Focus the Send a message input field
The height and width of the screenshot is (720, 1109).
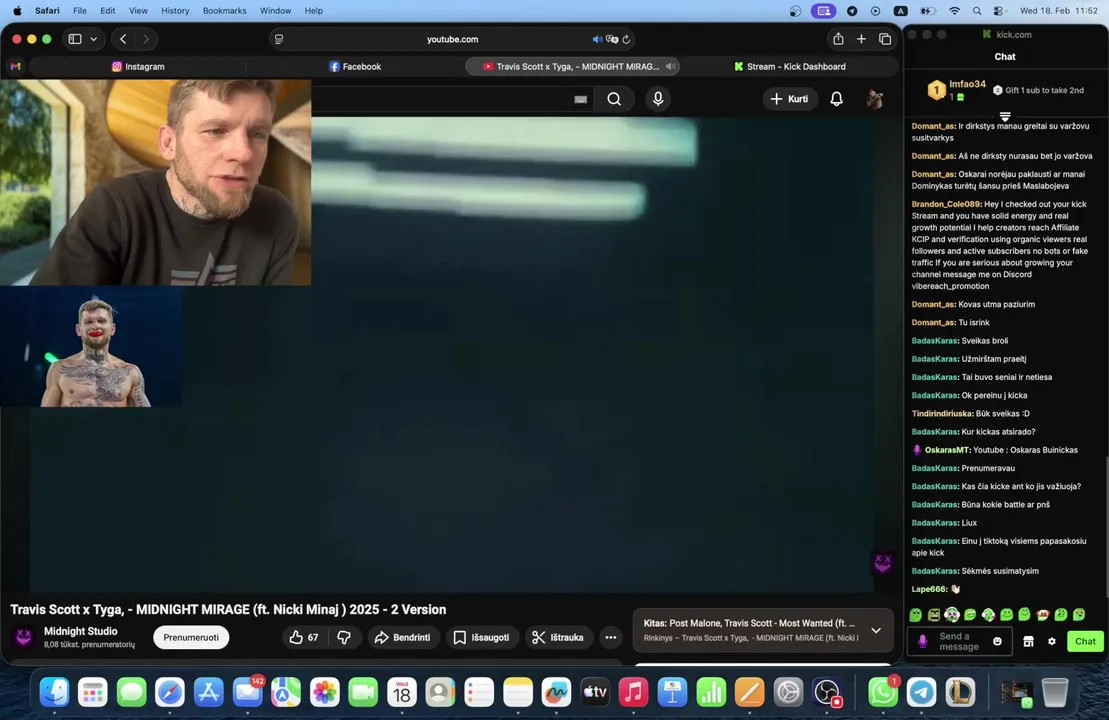click(958, 641)
